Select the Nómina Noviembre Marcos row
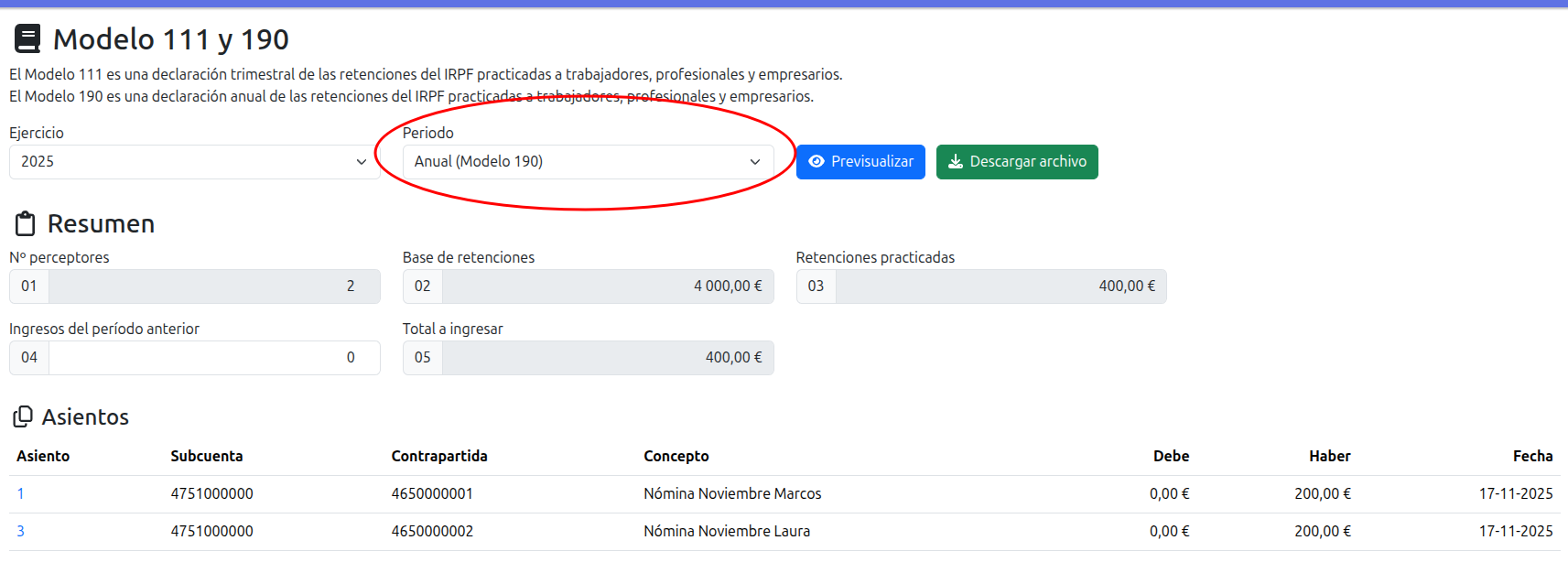 (731, 494)
